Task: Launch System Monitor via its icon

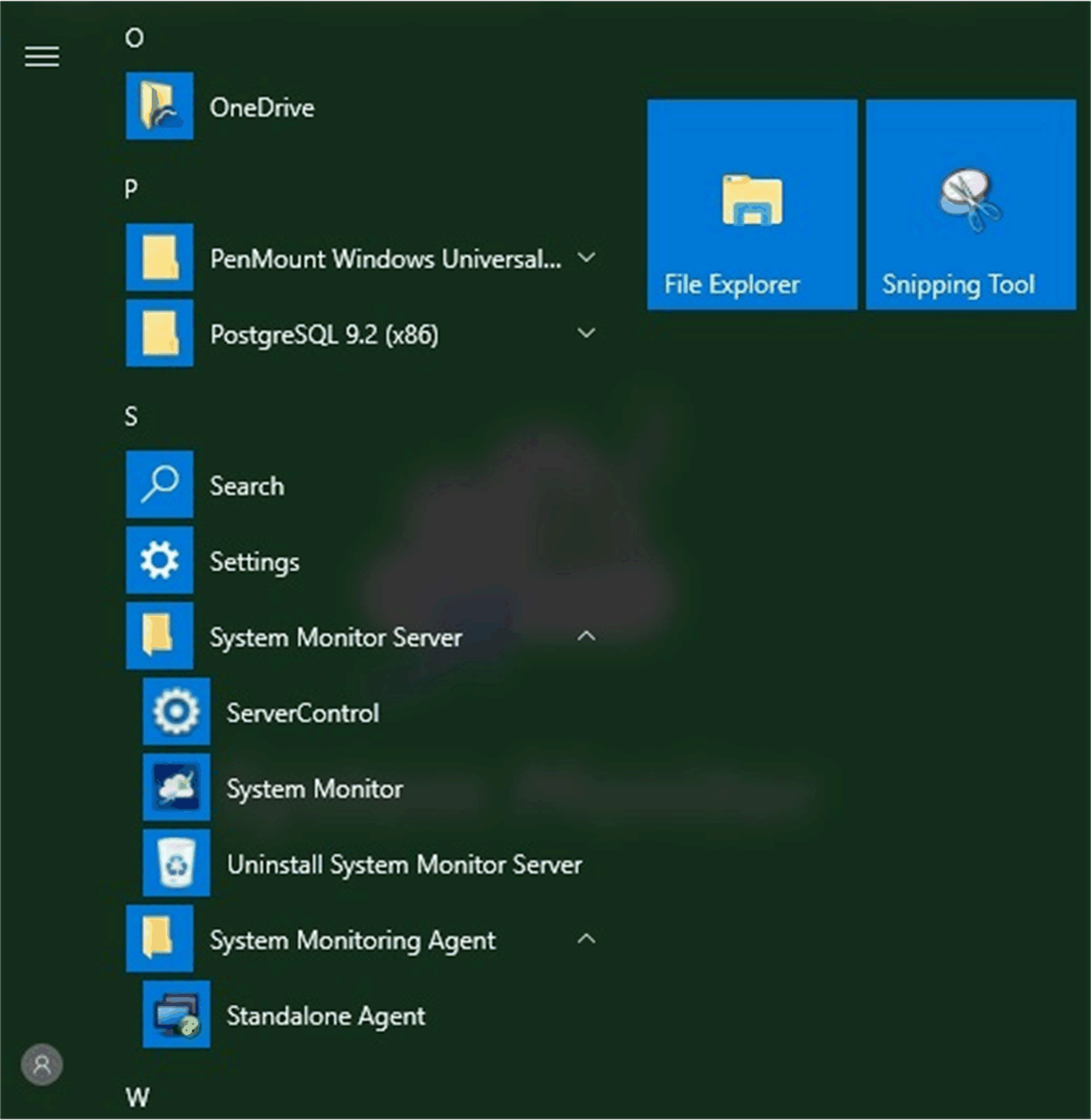Action: [176, 787]
